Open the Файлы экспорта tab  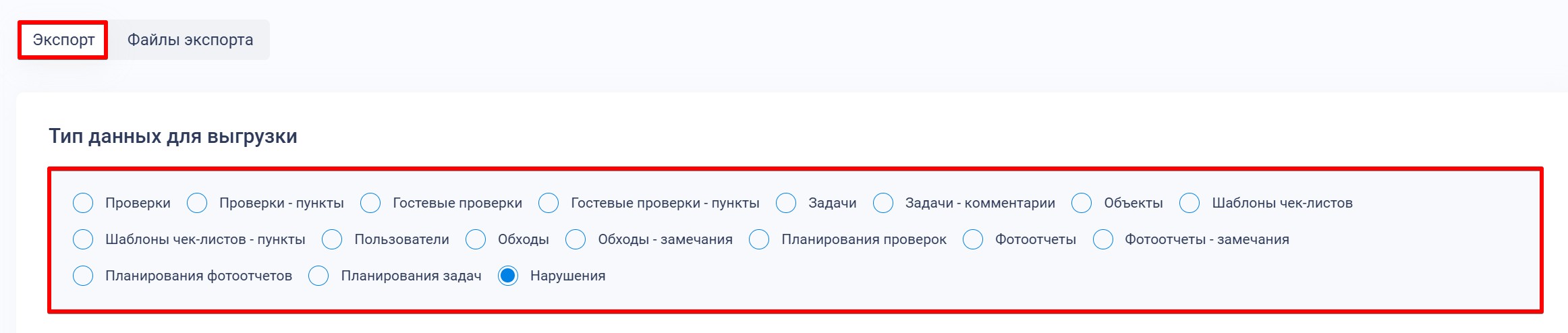(x=190, y=40)
